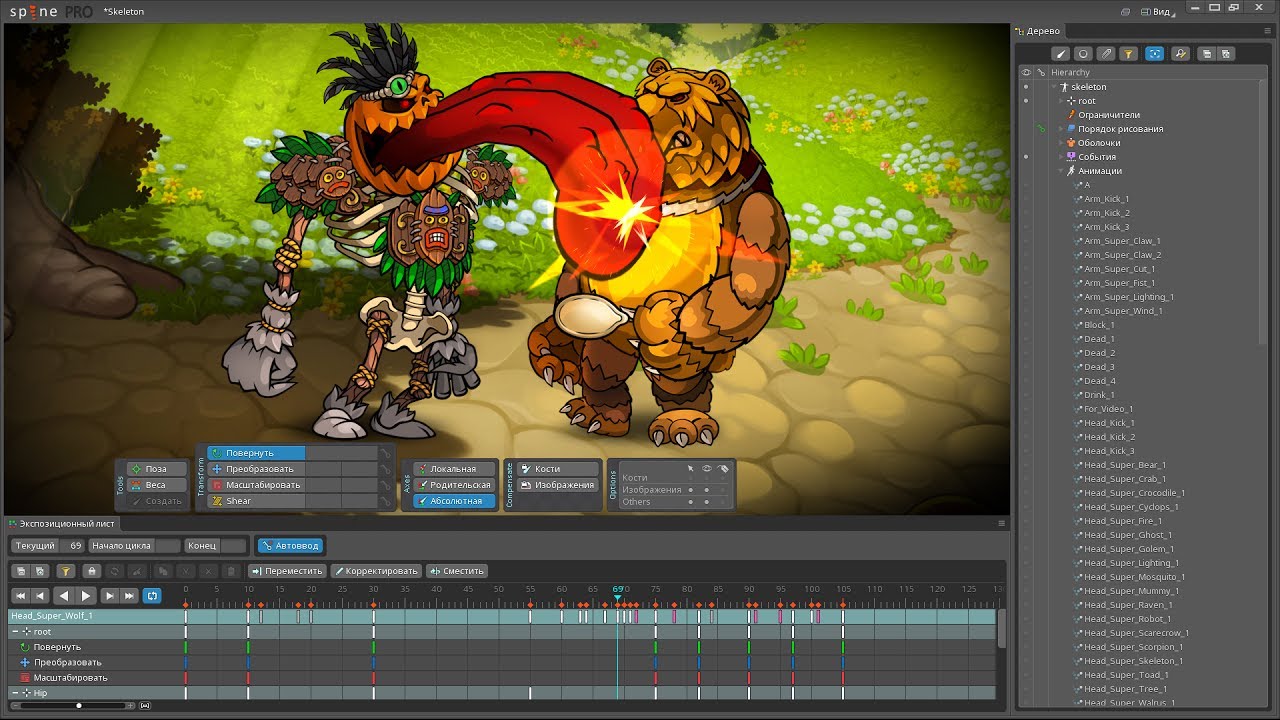Toggle Изображения compensate button
The width and height of the screenshot is (1280, 720).
558,485
